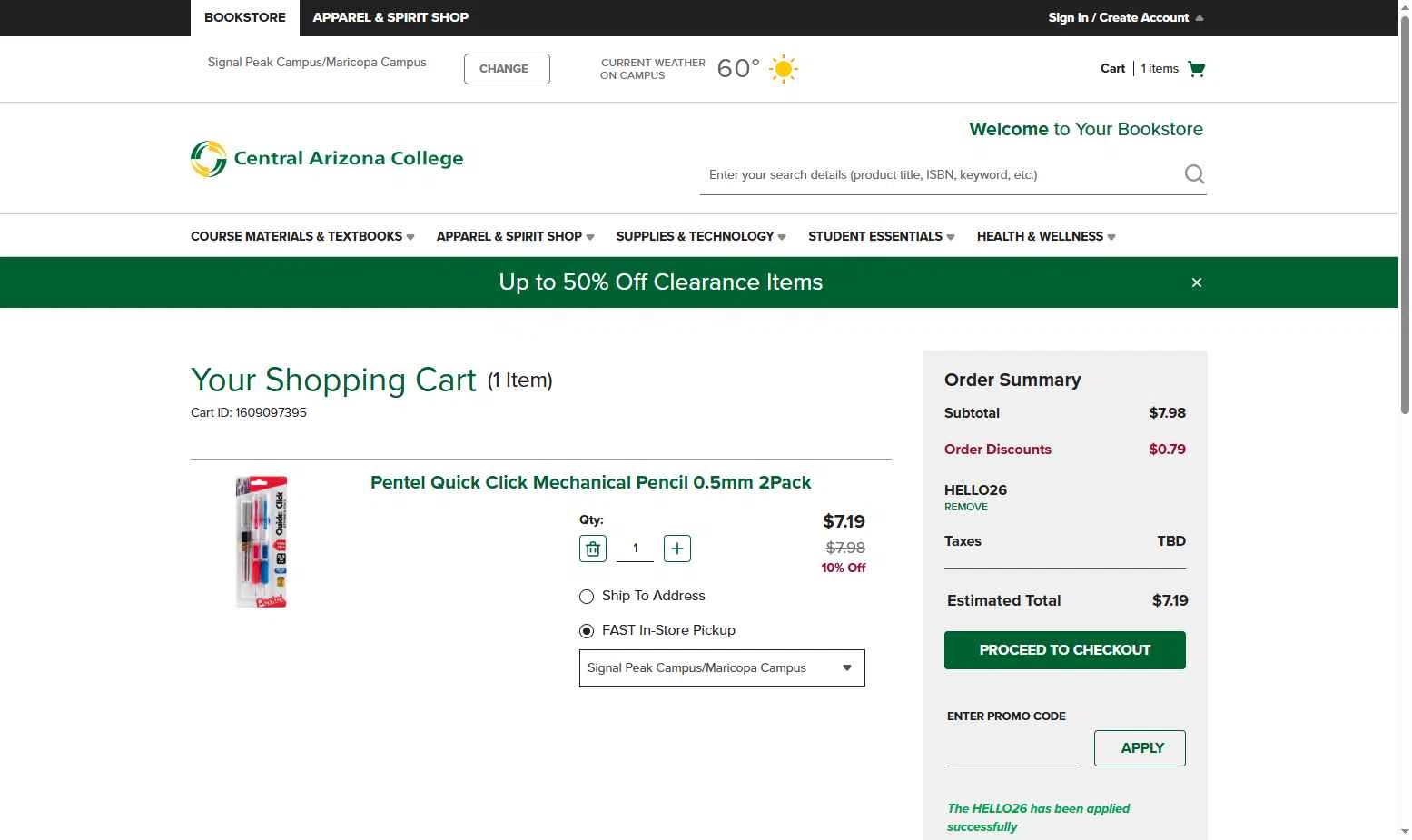Click Proceed to Checkout button
This screenshot has height=840, width=1412.
[x=1064, y=650]
